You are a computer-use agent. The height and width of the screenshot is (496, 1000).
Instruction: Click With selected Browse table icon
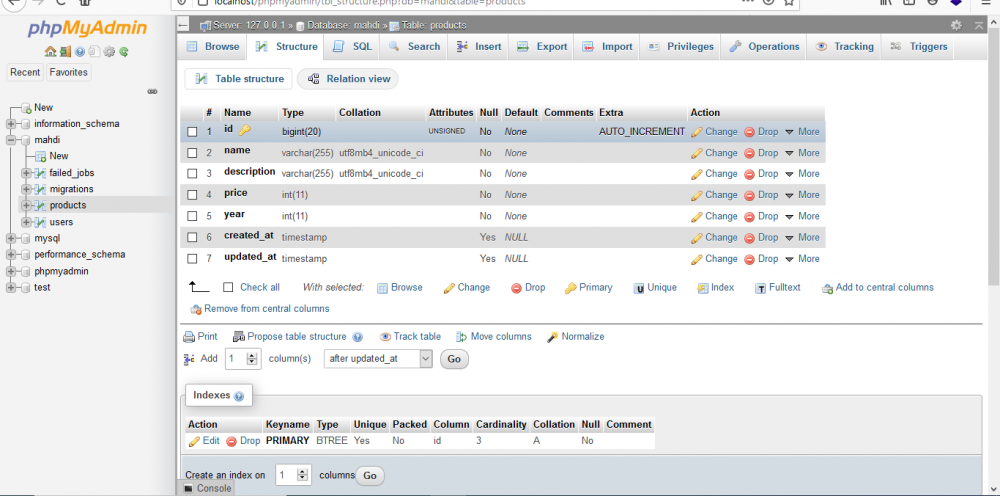pyautogui.click(x=383, y=288)
